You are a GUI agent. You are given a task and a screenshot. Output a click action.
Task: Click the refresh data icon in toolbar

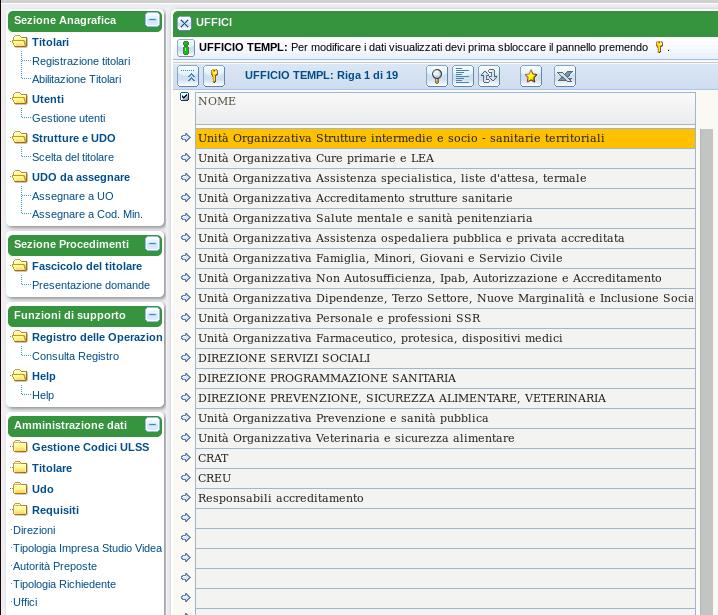[489, 76]
